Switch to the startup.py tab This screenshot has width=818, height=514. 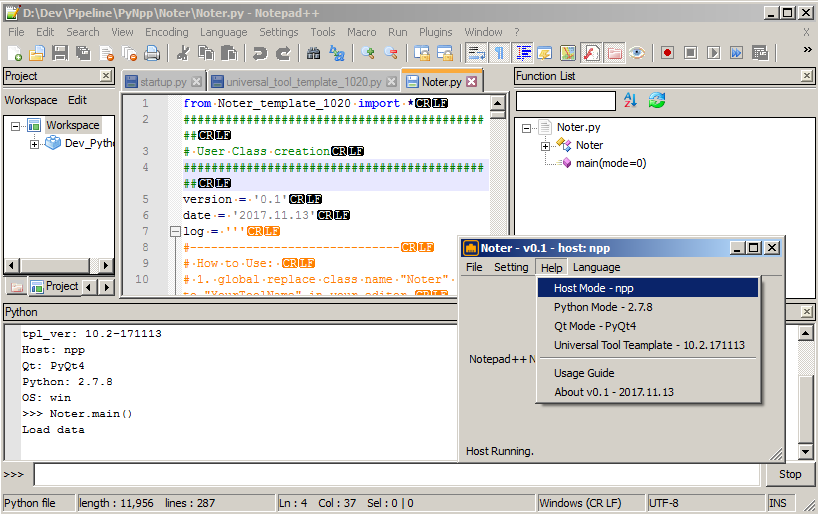tap(163, 82)
